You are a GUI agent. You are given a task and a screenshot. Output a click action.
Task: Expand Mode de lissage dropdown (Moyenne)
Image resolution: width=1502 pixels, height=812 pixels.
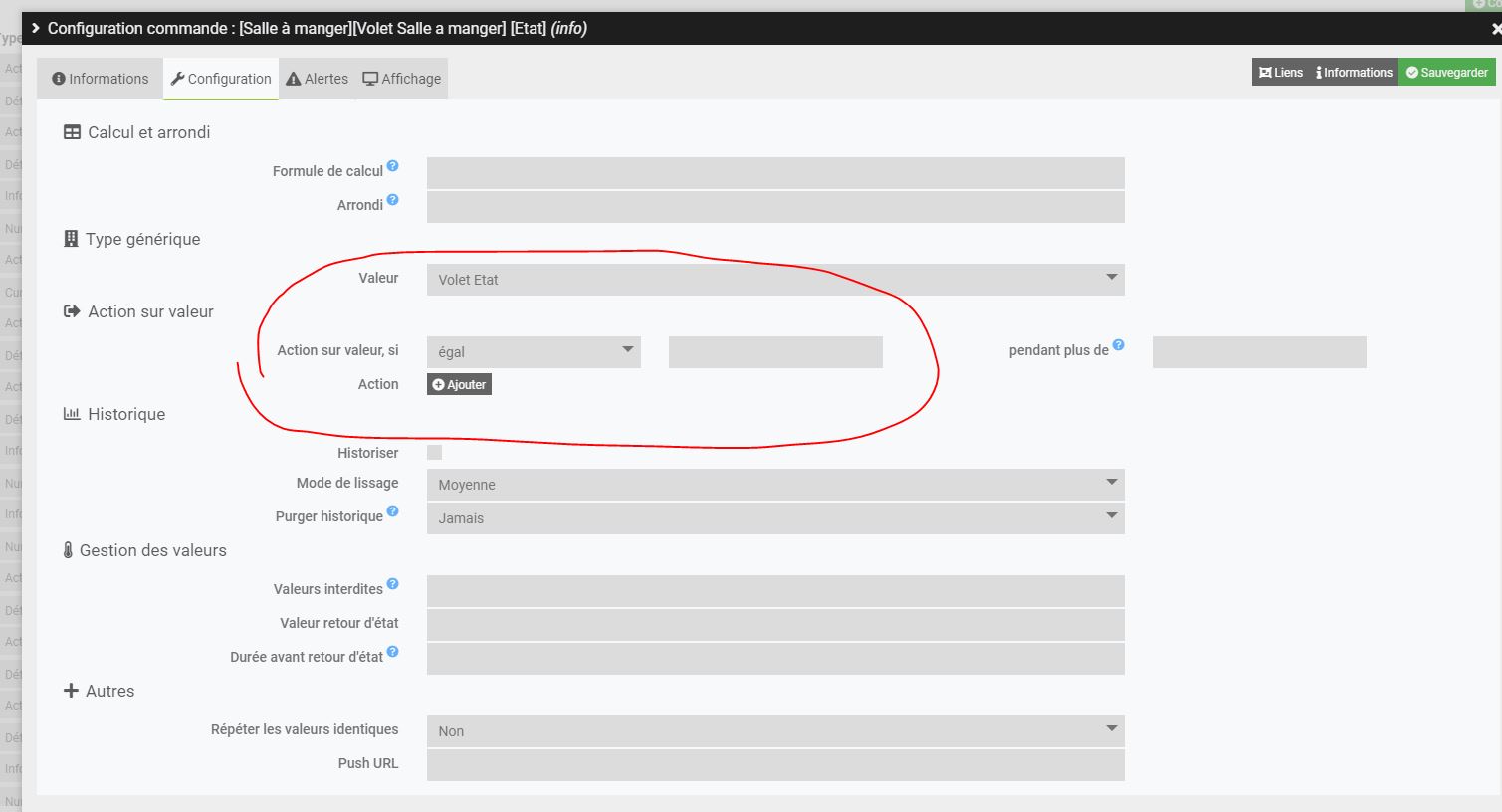tap(775, 485)
